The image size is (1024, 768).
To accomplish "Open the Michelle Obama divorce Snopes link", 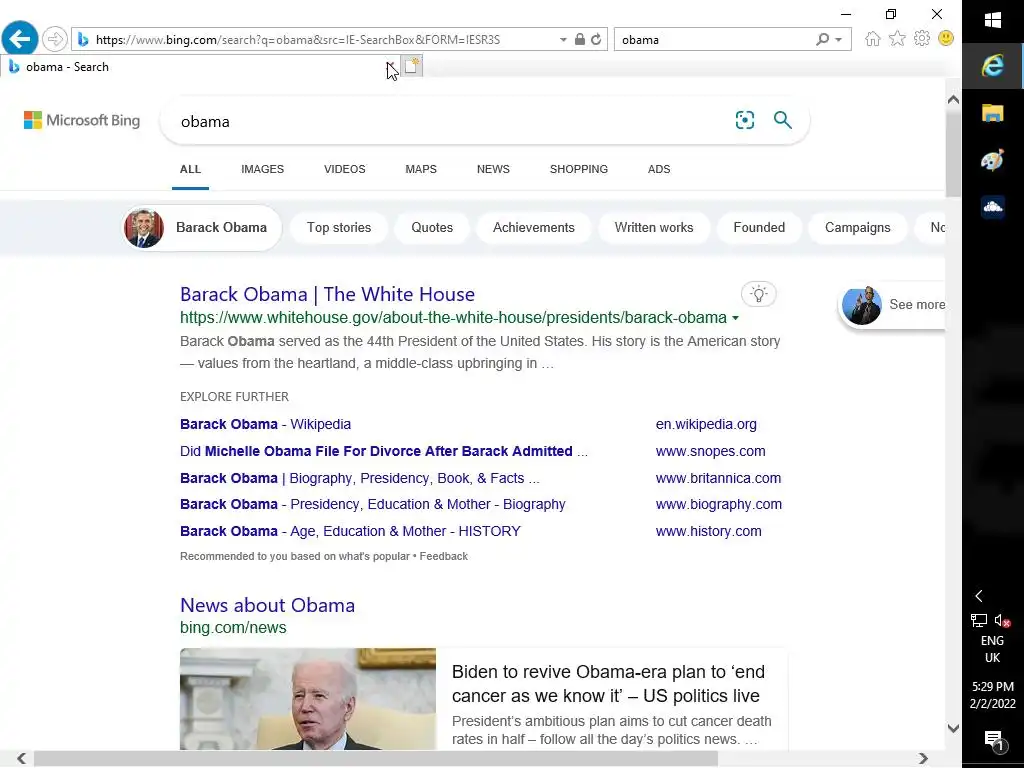I will (x=384, y=451).
